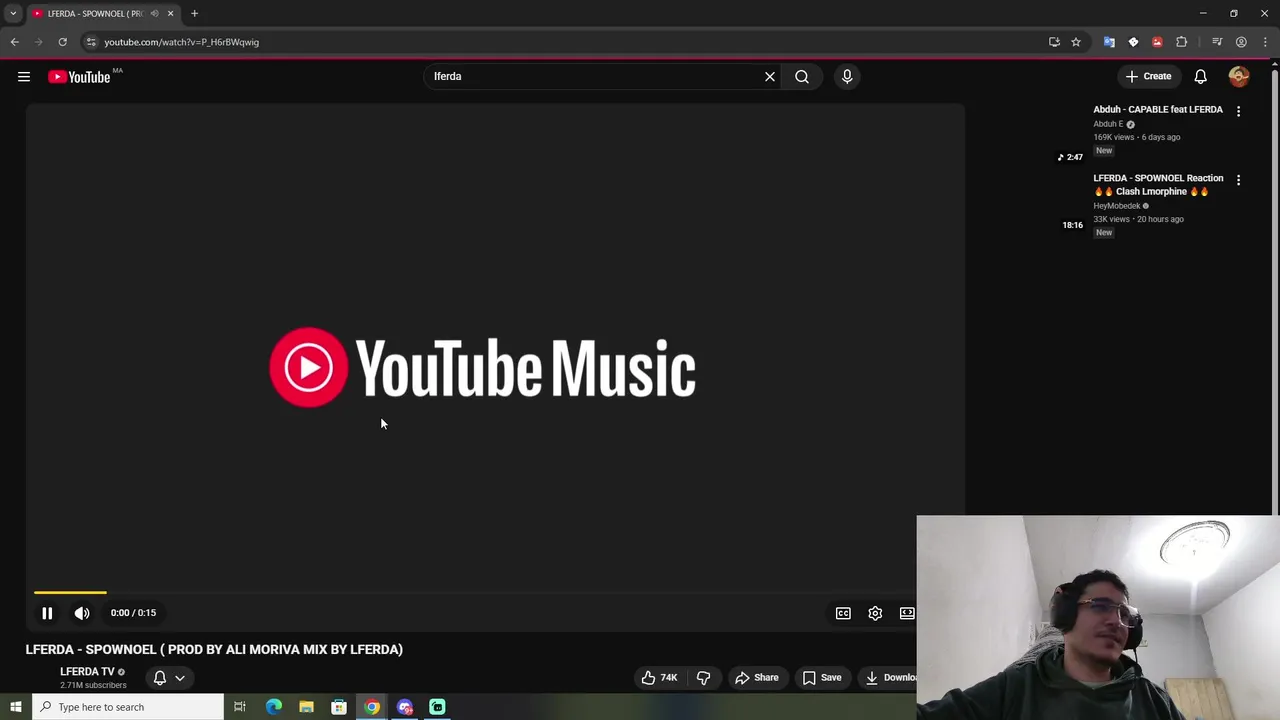Image resolution: width=1280 pixels, height=720 pixels.
Task: Open the Abduh E channel
Action: tap(1108, 124)
